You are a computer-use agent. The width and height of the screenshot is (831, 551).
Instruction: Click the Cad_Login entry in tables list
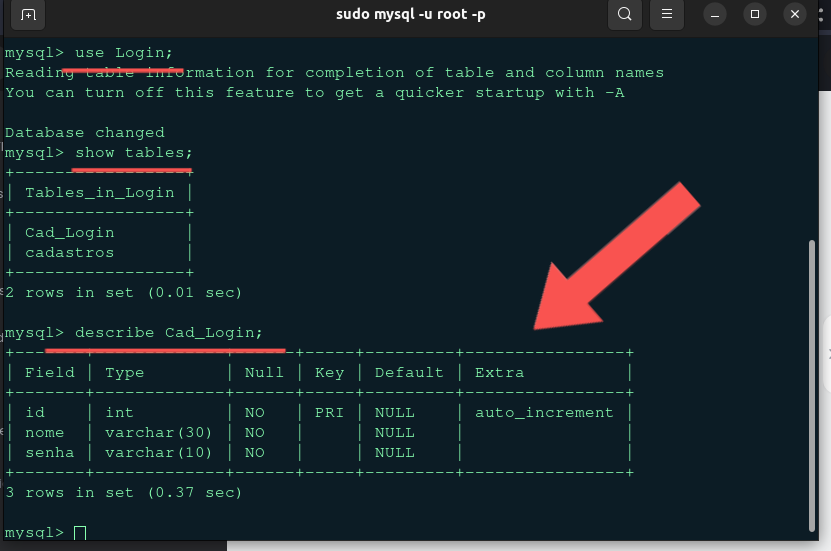tap(69, 233)
